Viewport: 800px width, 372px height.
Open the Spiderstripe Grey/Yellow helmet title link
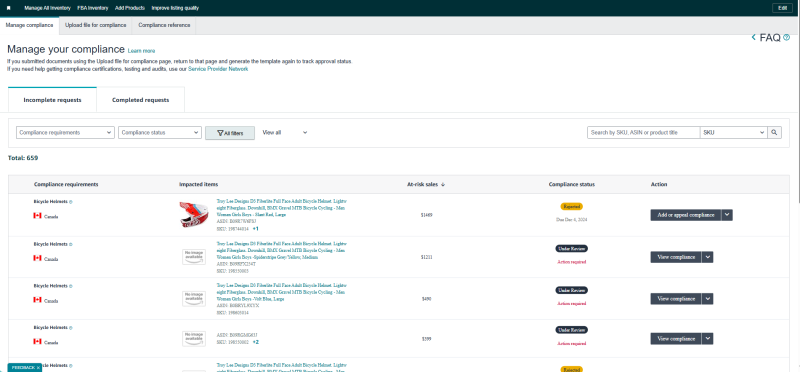[x=282, y=251]
